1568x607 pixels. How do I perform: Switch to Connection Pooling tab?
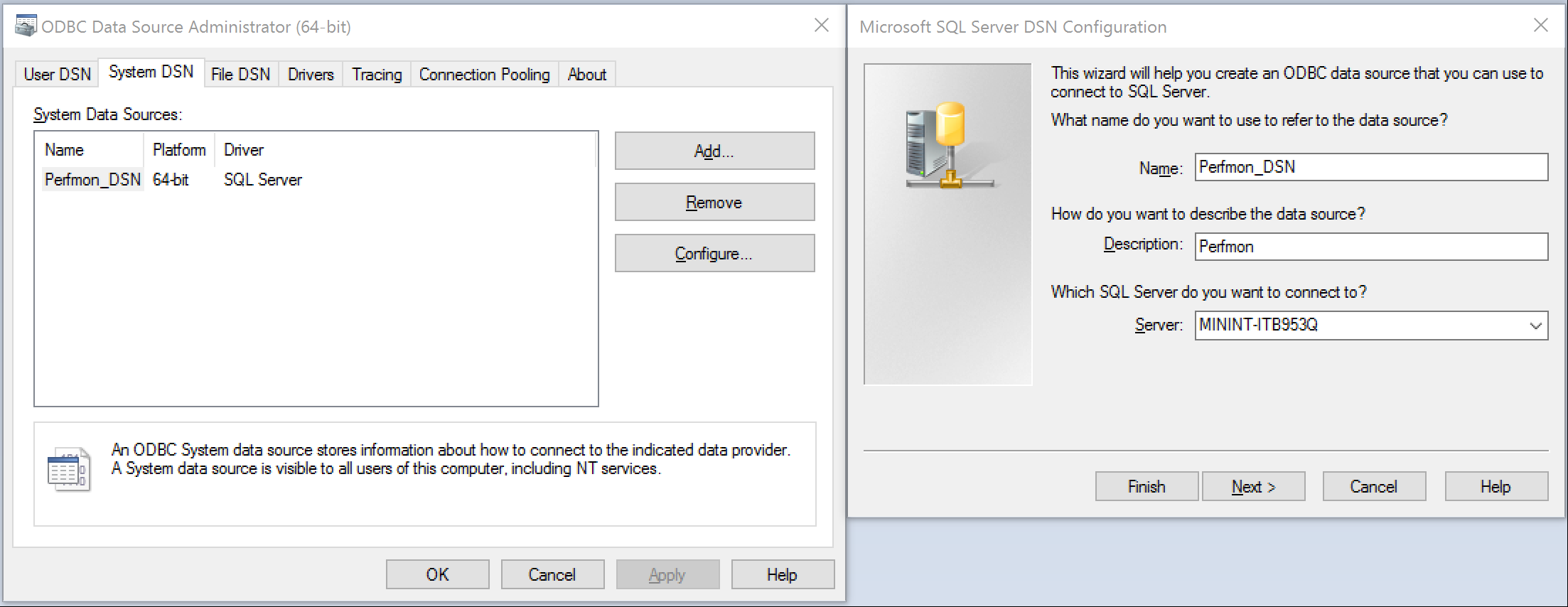(x=484, y=74)
